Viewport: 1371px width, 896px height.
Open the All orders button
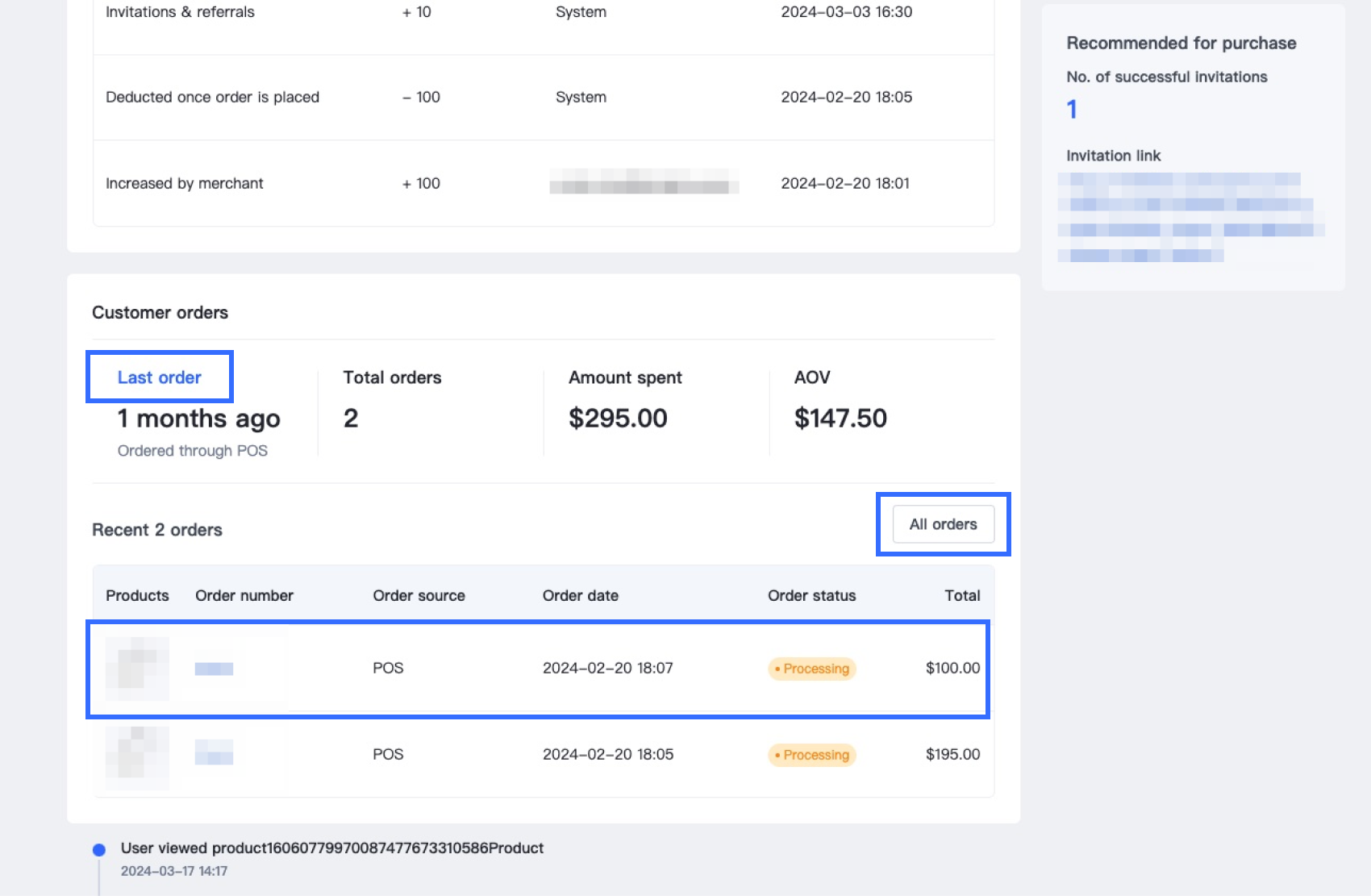point(943,524)
